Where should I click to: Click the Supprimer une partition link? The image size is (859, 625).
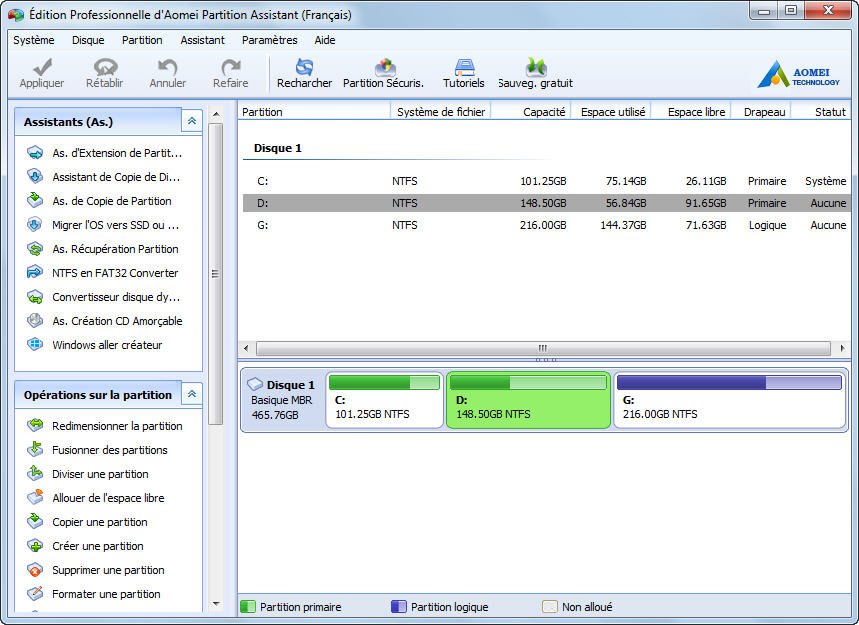coord(108,570)
